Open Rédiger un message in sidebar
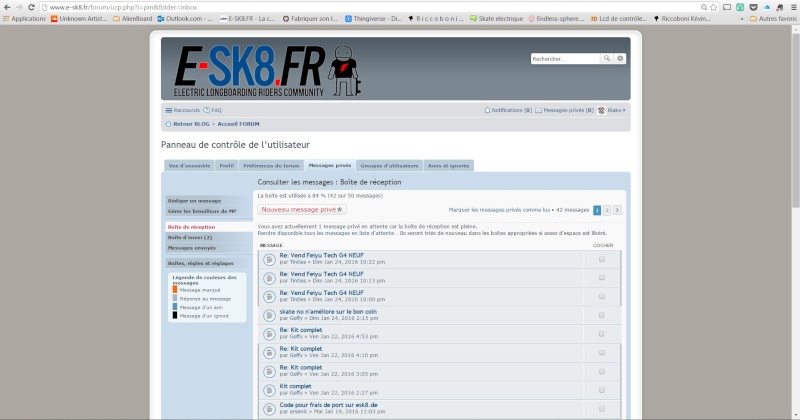This screenshot has height=420, width=800. 208,201
